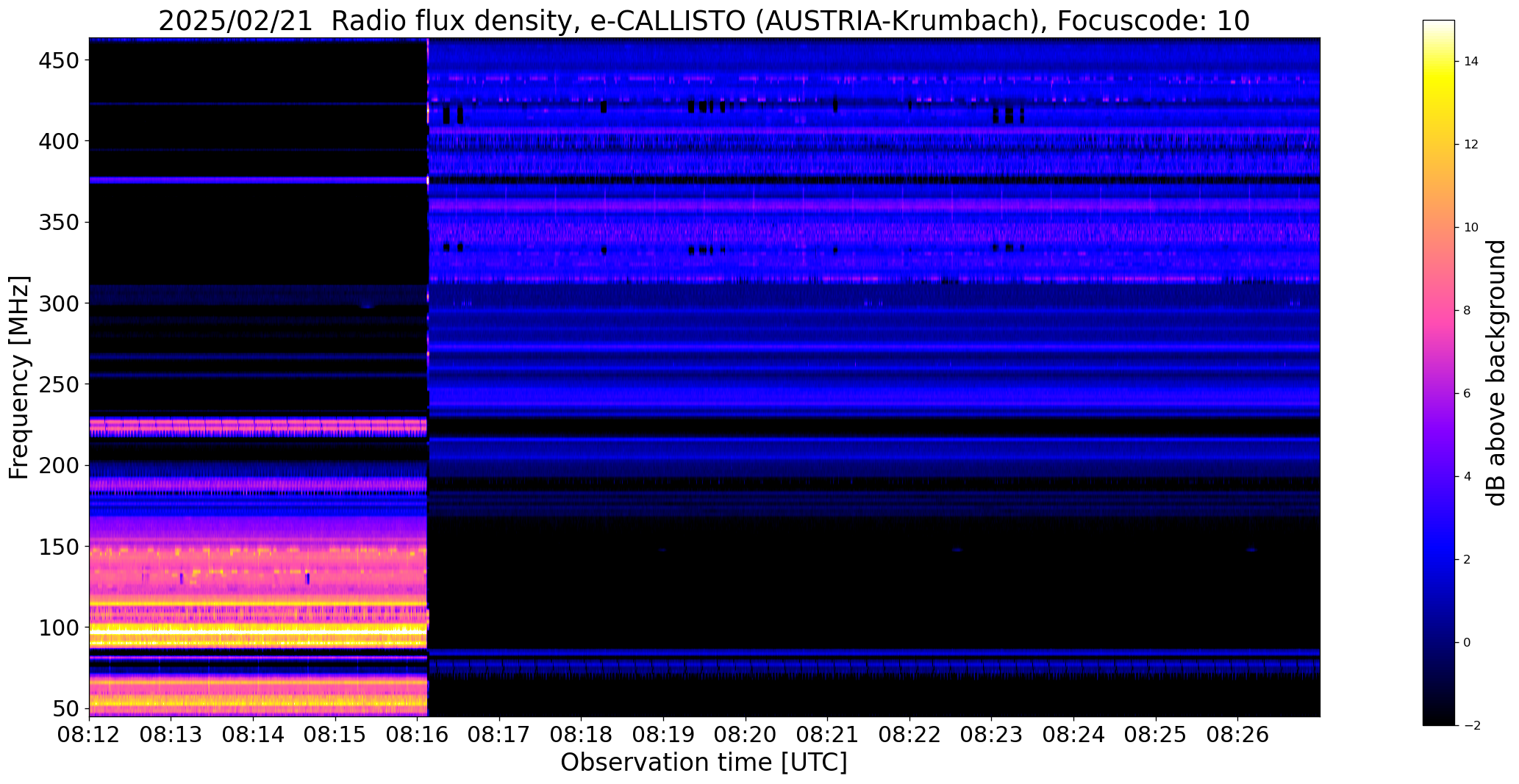Click the colorbar tick label 12

tap(1471, 145)
